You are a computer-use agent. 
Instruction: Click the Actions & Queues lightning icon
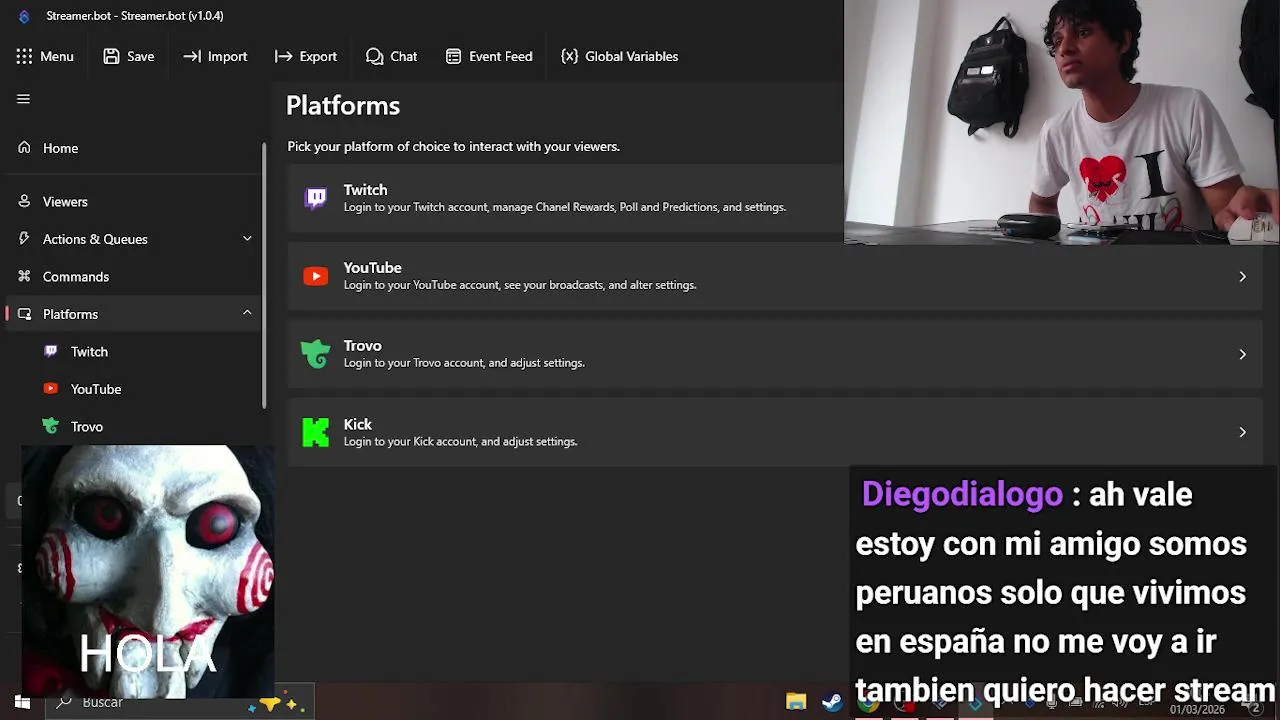coord(24,239)
